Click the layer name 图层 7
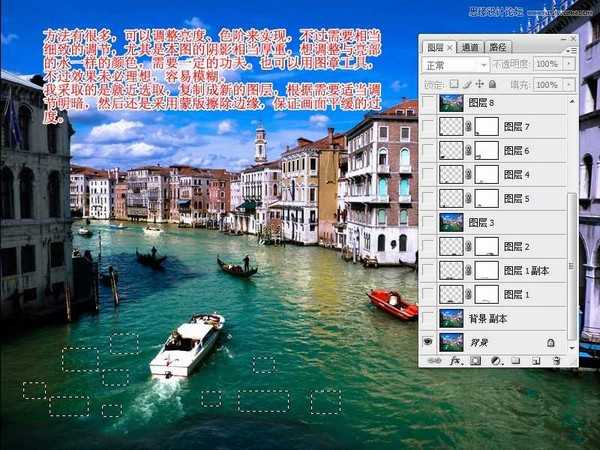The image size is (600, 450). [517, 127]
